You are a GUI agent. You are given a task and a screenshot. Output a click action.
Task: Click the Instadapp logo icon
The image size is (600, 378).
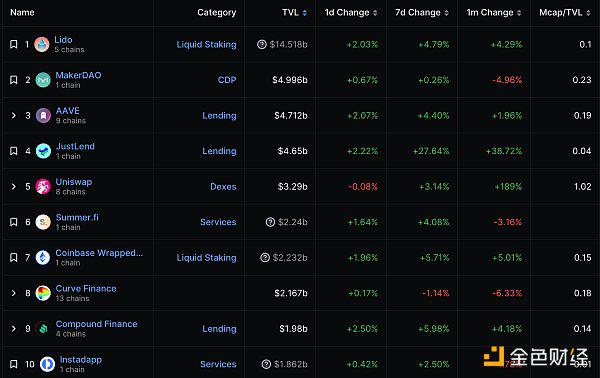click(x=47, y=364)
